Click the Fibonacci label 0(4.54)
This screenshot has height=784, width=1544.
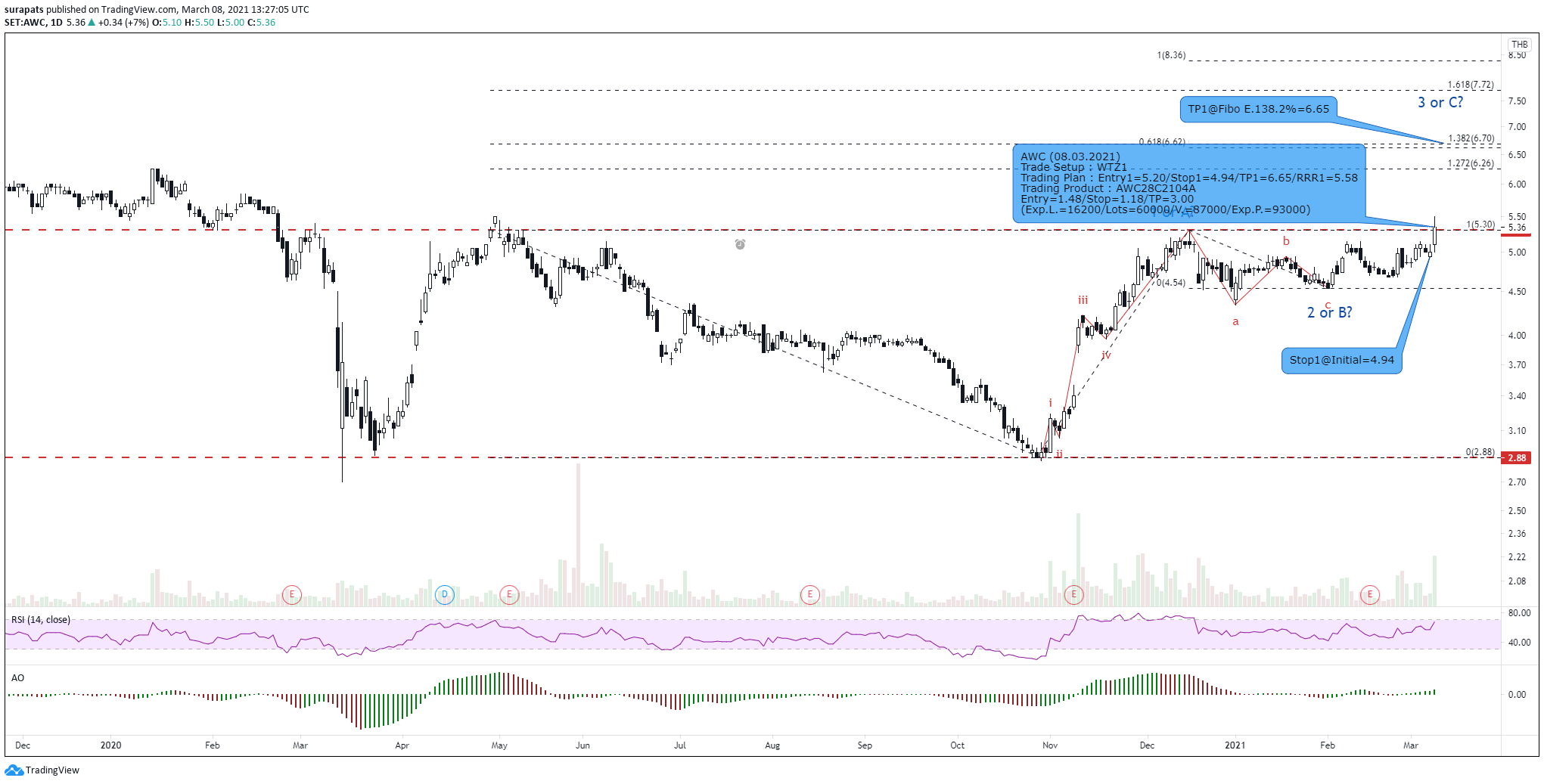point(1171,283)
